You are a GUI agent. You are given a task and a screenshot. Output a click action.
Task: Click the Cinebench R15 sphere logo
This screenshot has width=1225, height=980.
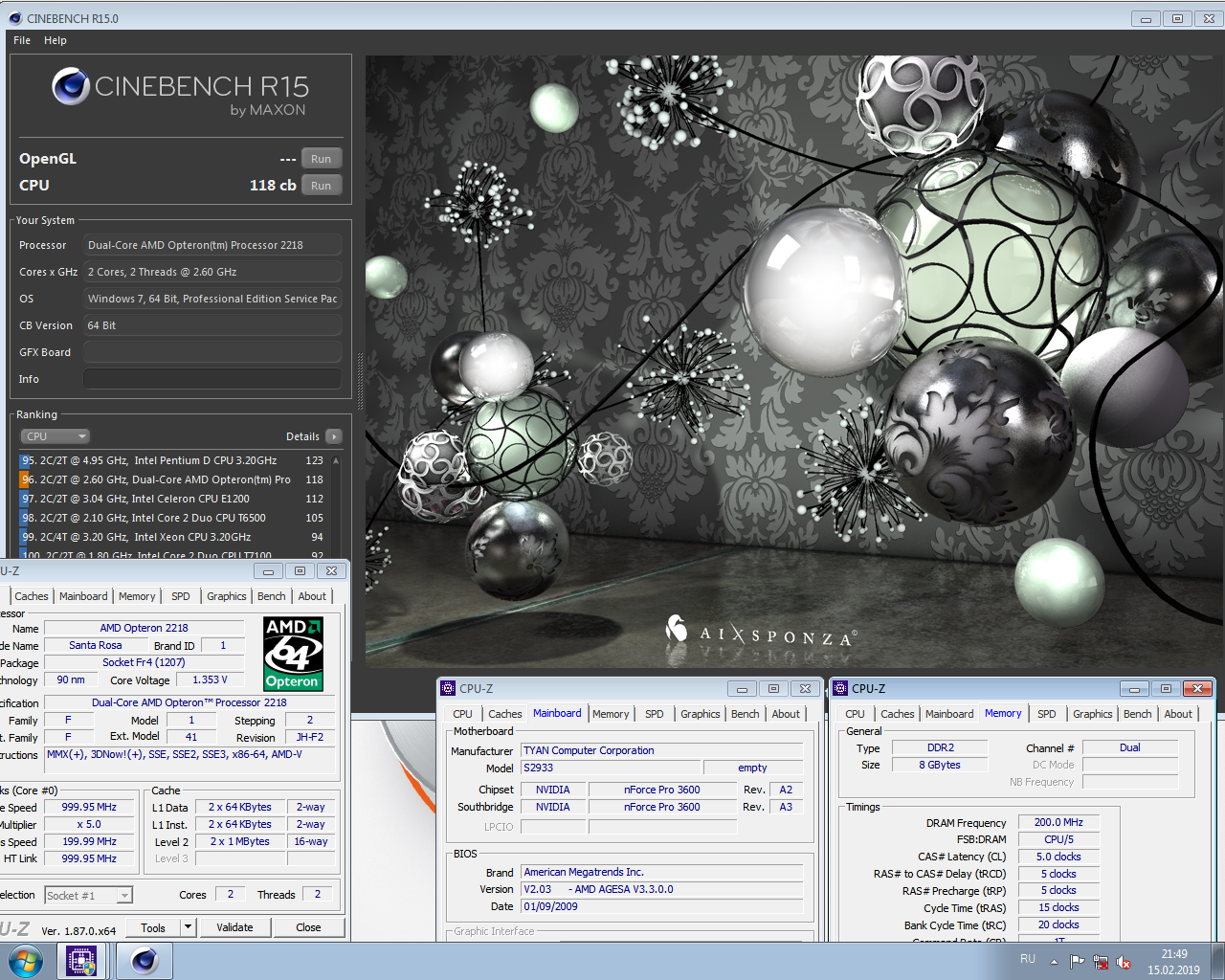pyautogui.click(x=71, y=86)
